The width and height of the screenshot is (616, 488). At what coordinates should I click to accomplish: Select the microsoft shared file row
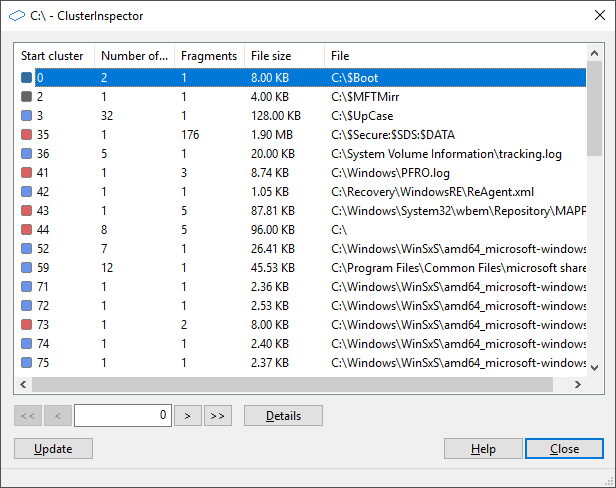pyautogui.click(x=301, y=268)
